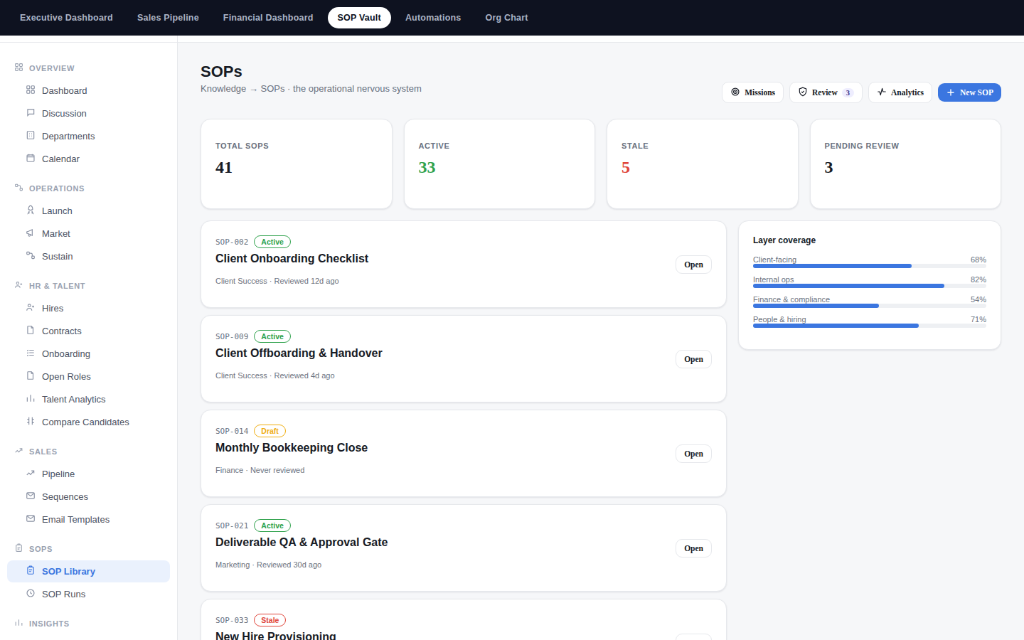The image size is (1024, 640).
Task: Click the SOP-021 identifier text
Action: pyautogui.click(x=232, y=526)
